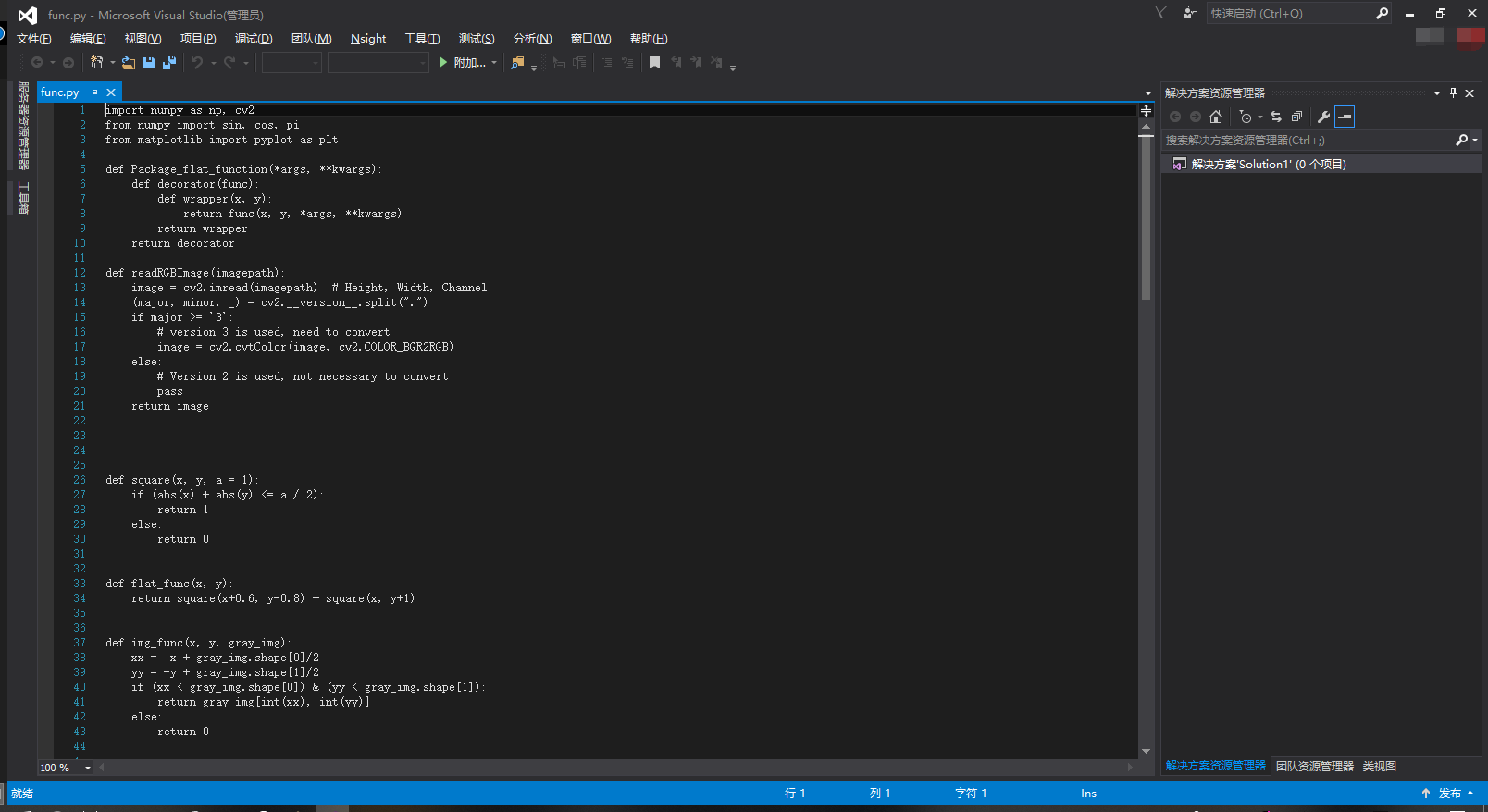Click the Visual Studio logo icon
The image size is (1488, 812).
point(28,15)
